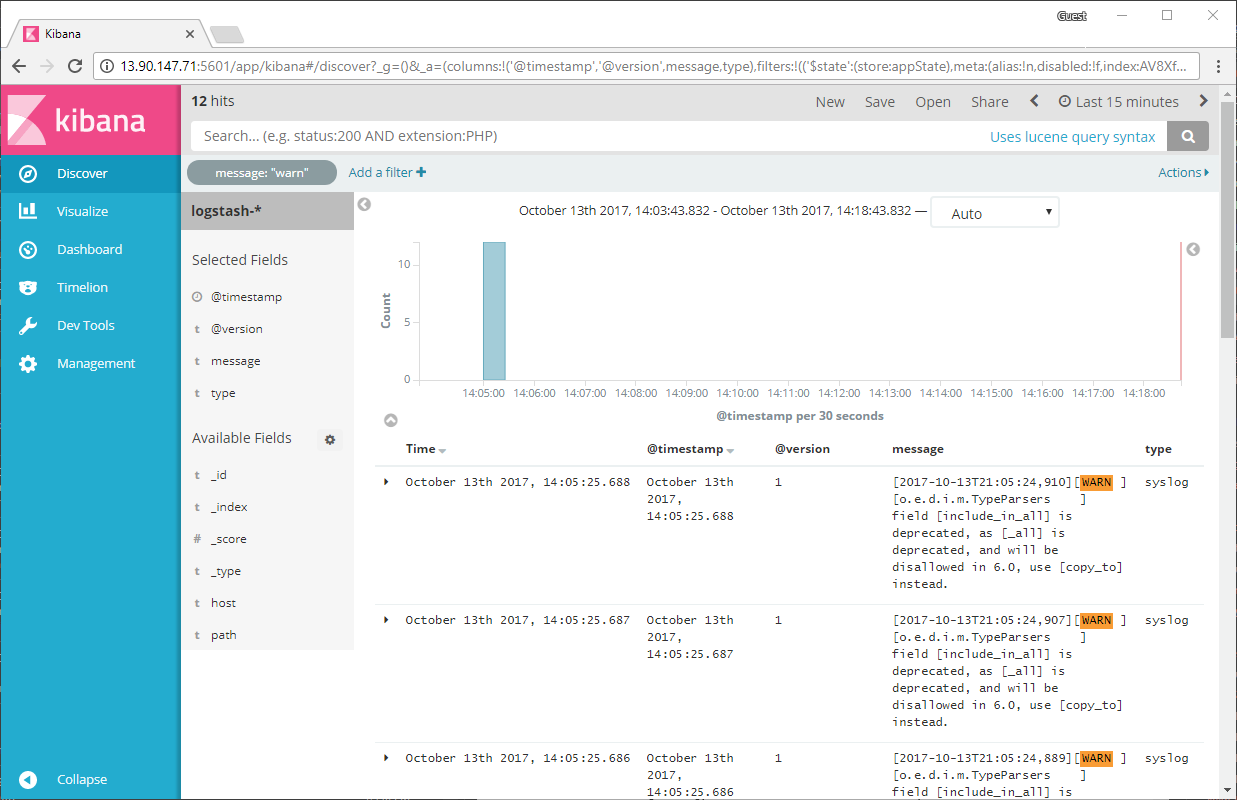This screenshot has height=800, width=1237.
Task: Click the Guest profile label
Action: (x=1071, y=16)
